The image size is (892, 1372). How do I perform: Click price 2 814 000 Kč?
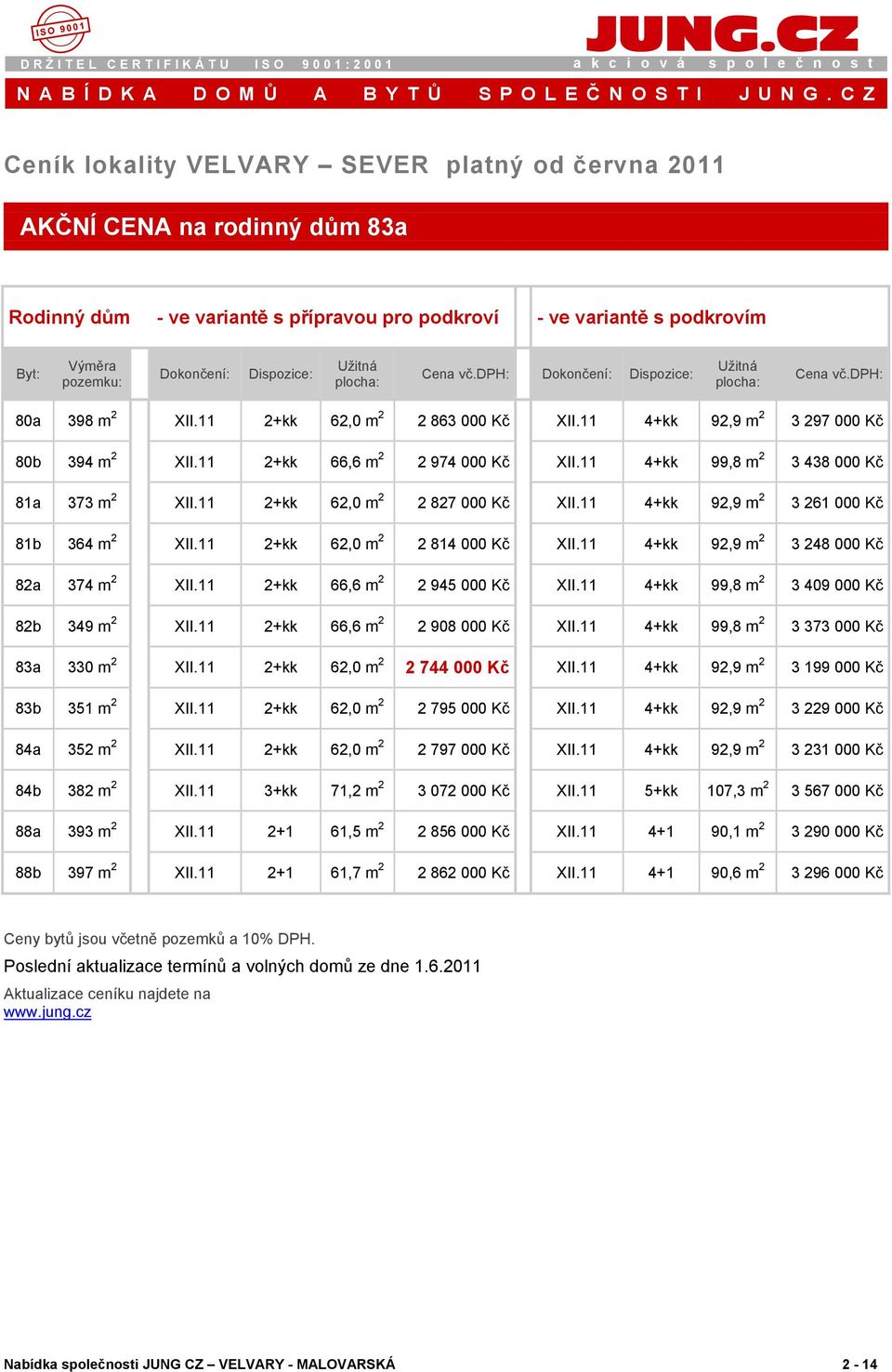464,544
